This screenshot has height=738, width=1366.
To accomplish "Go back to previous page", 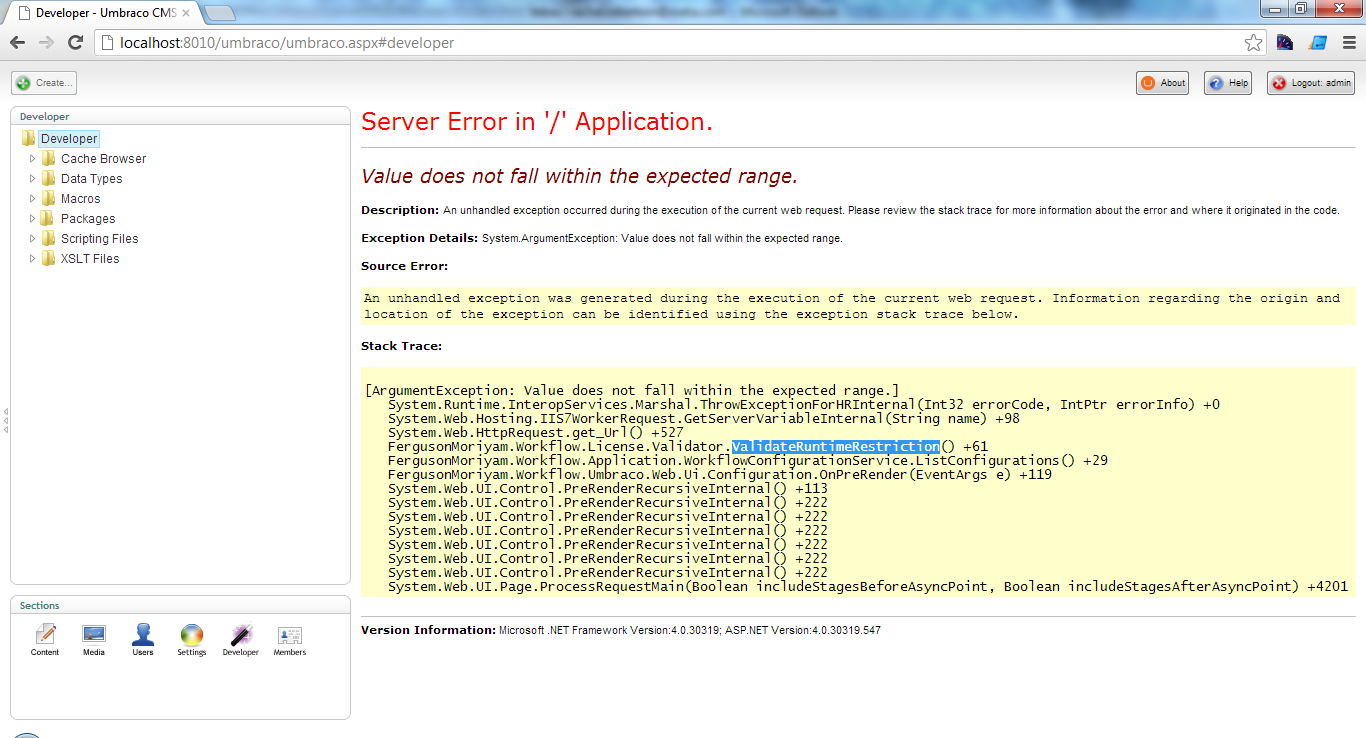I will tap(18, 43).
